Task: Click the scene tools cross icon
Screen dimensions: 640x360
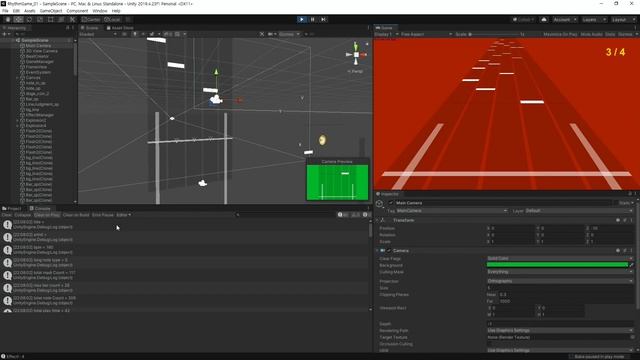Action: 262,34
